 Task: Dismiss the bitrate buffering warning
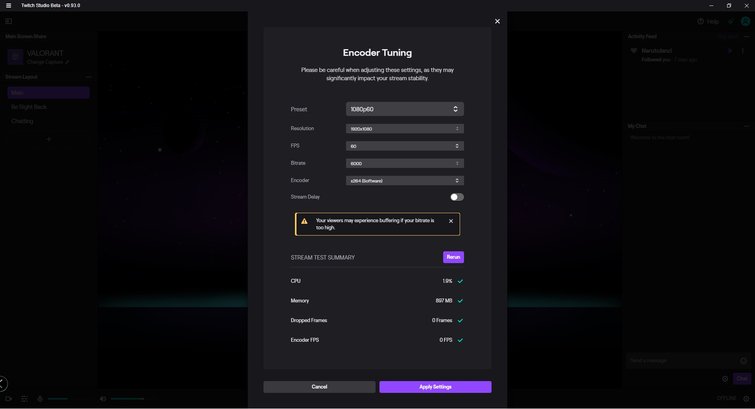click(451, 221)
